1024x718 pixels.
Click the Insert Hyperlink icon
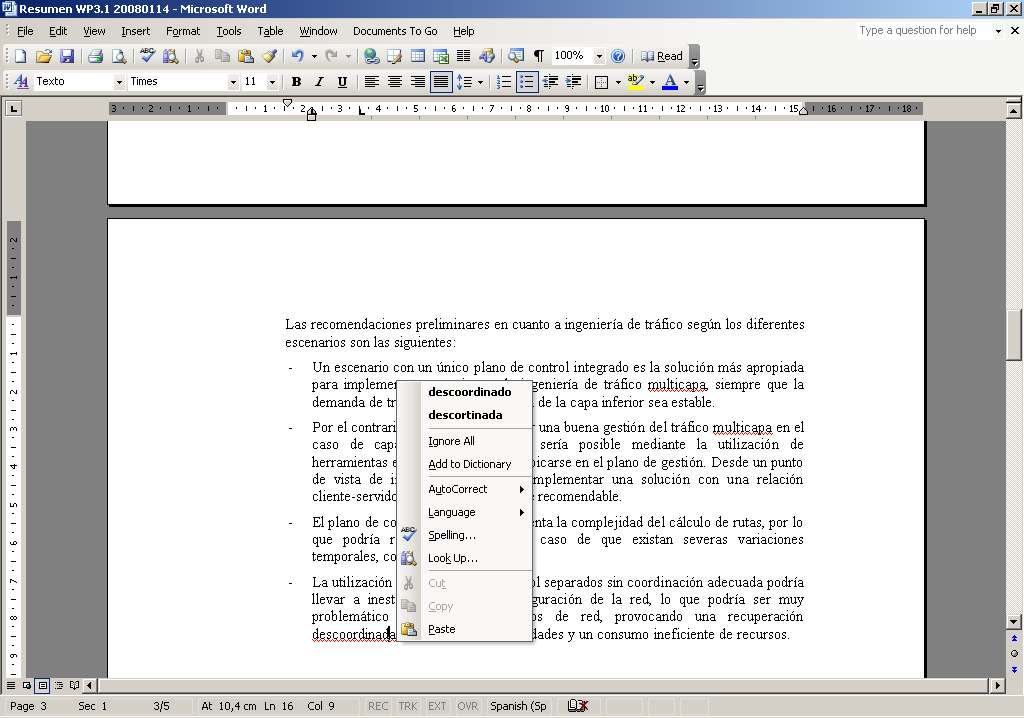click(x=372, y=56)
